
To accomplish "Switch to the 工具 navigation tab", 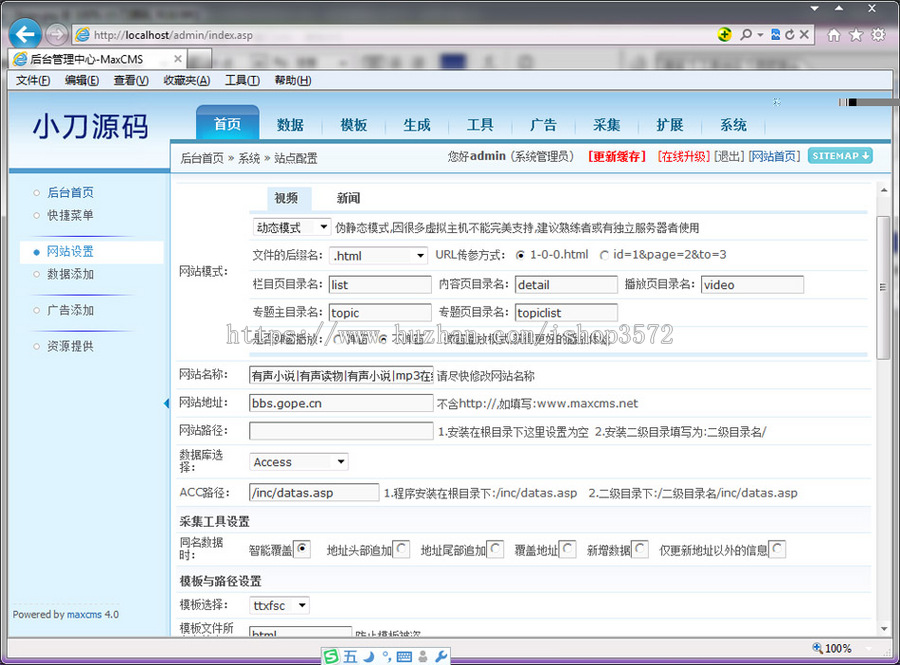I will click(x=480, y=125).
